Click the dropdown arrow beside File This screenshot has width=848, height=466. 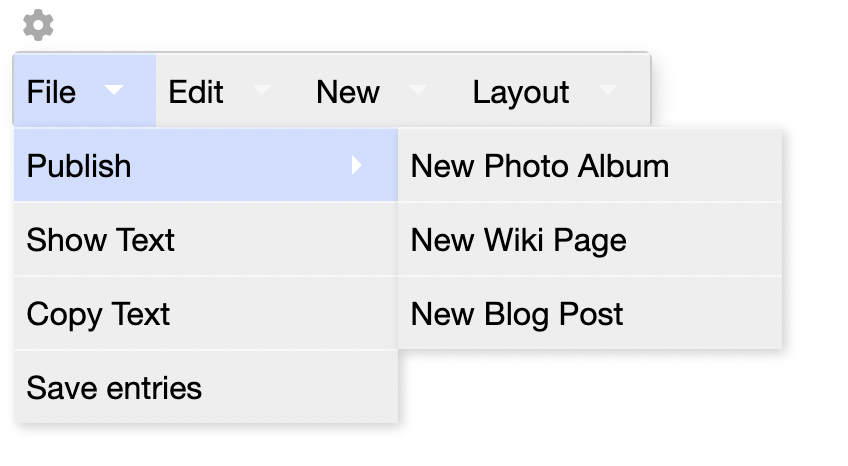pos(115,90)
